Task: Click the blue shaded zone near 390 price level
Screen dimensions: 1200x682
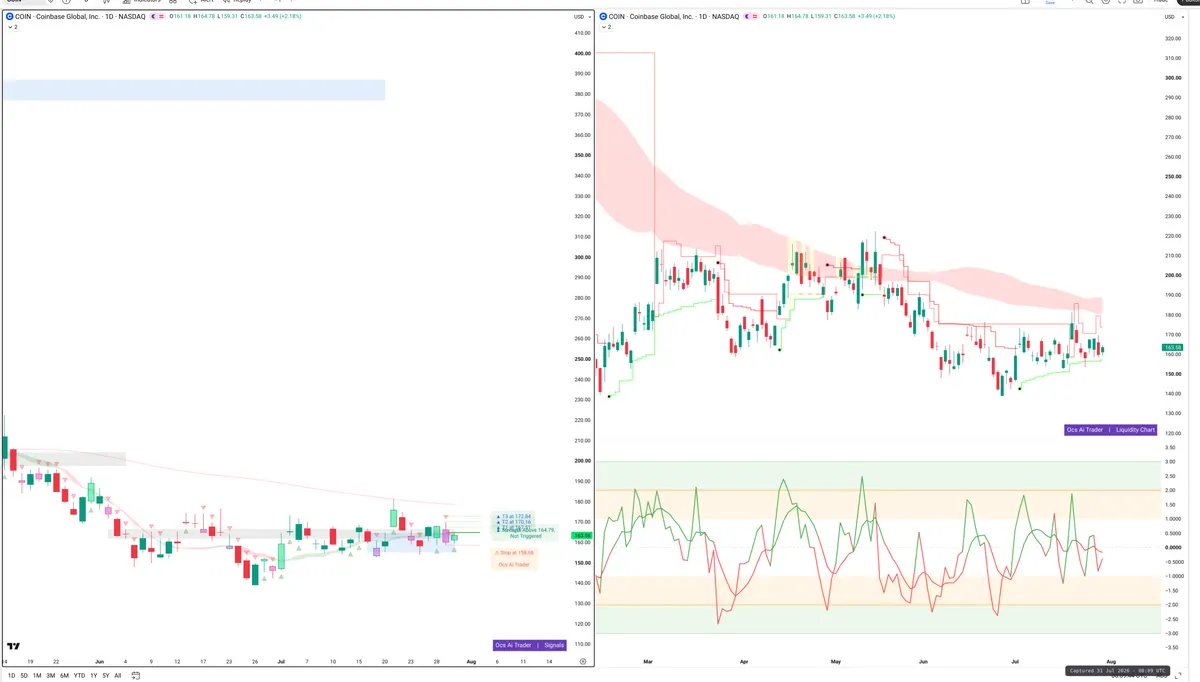Action: coord(193,90)
